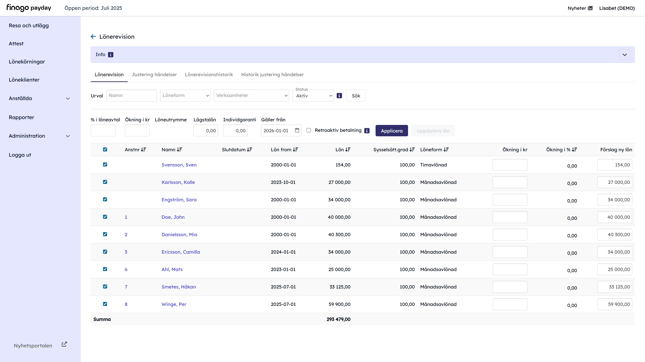Uncheck the row for Danielsson, Mia

105,234
